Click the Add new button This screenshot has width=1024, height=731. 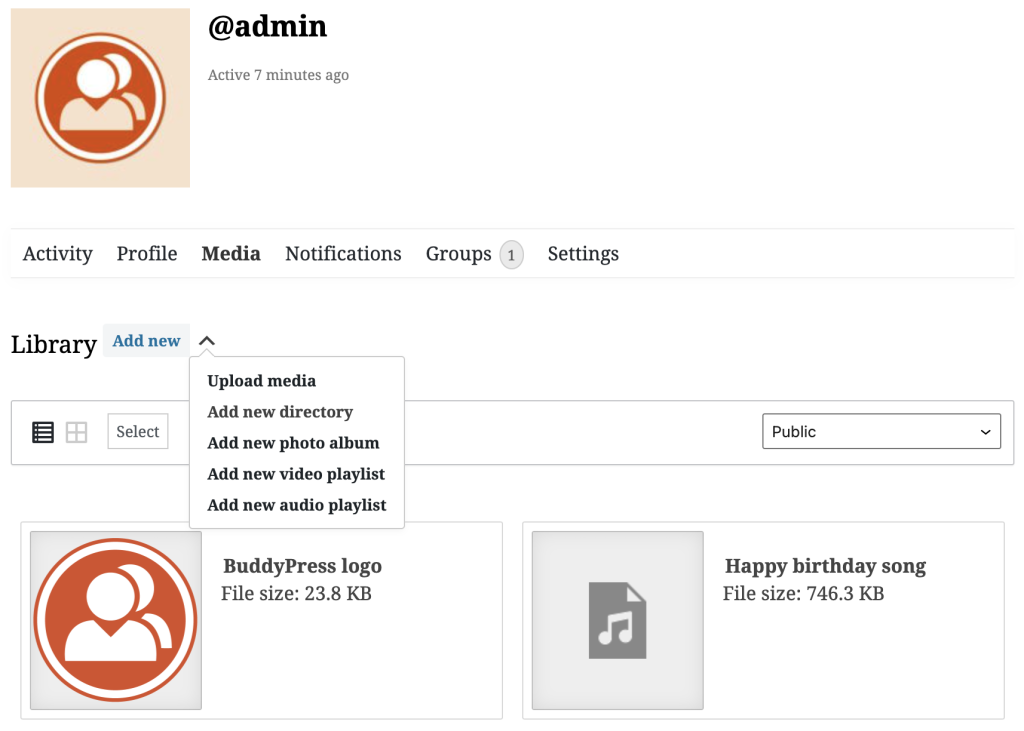(146, 340)
